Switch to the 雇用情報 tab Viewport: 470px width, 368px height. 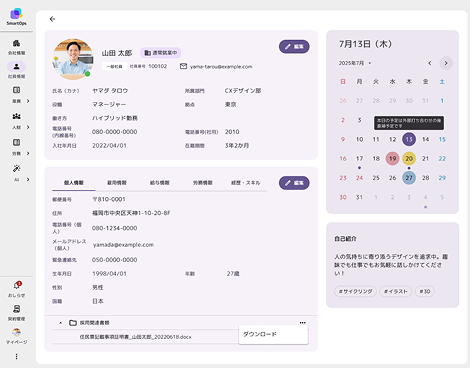point(117,183)
